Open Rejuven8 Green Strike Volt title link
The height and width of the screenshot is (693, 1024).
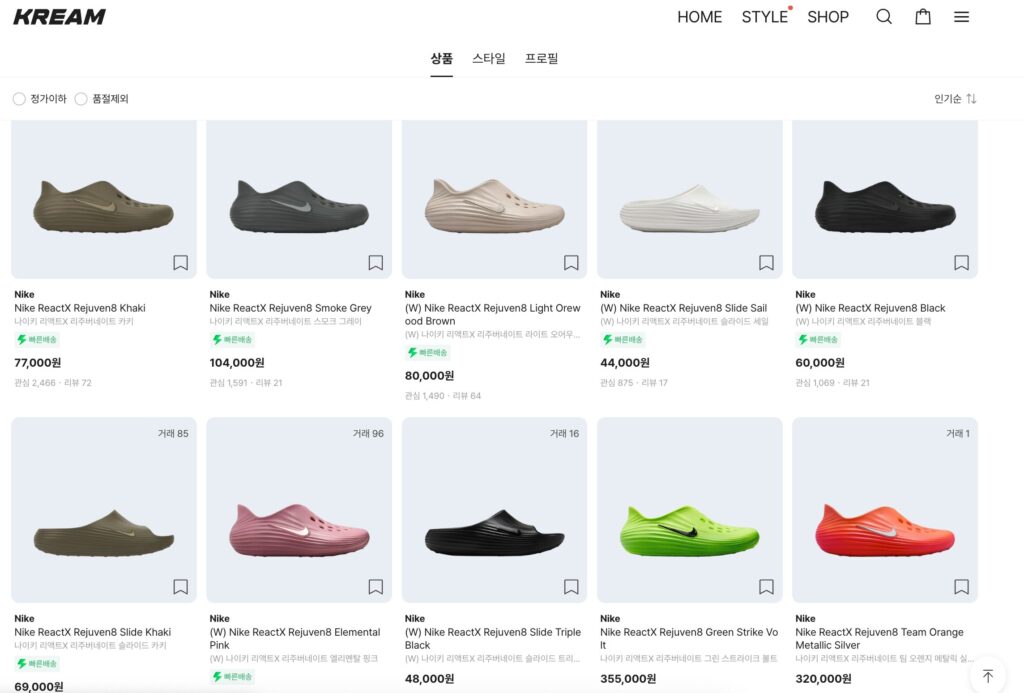689,639
